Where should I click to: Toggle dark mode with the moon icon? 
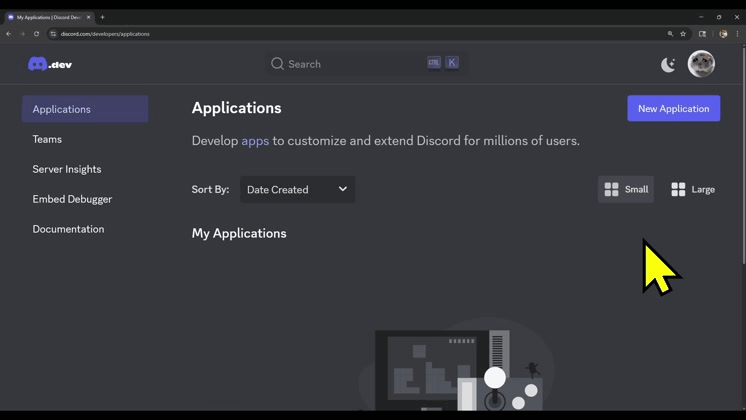tap(668, 64)
